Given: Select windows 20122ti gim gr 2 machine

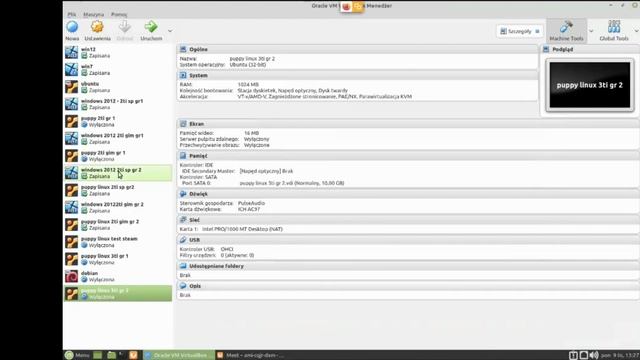Looking at the screenshot, I should (x=118, y=207).
